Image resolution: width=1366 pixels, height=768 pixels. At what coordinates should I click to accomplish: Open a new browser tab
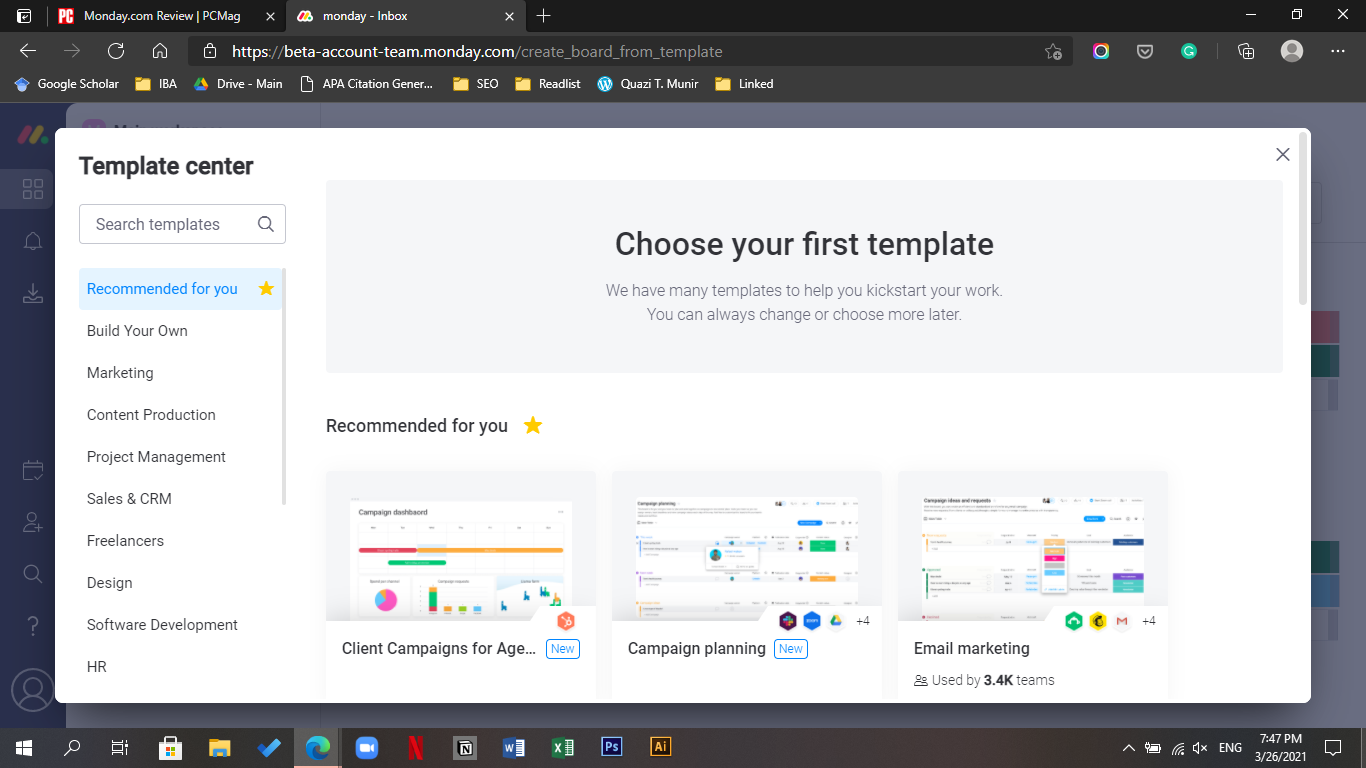(x=543, y=16)
